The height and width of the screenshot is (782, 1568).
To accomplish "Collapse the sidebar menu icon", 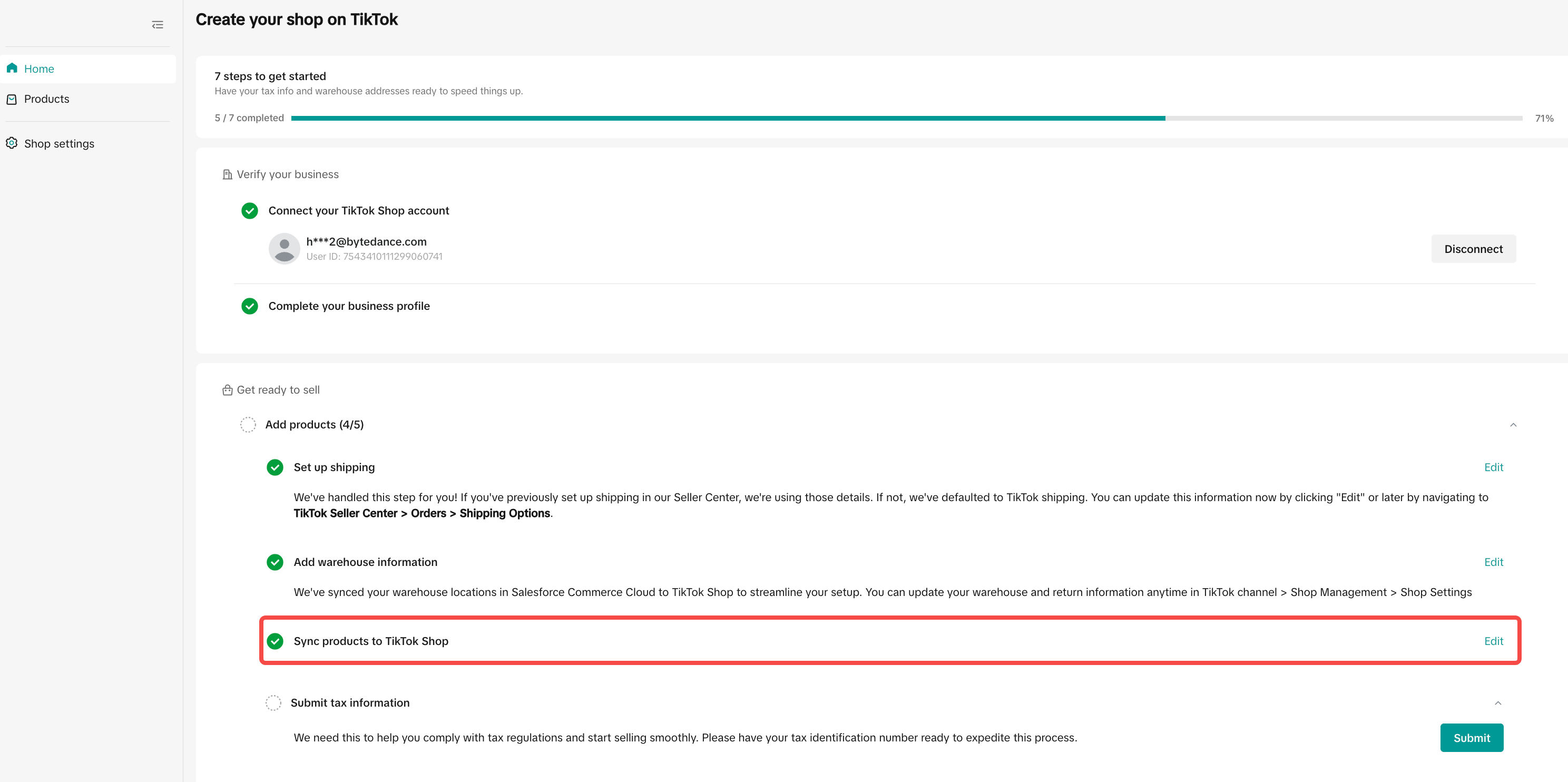I will click(x=157, y=25).
